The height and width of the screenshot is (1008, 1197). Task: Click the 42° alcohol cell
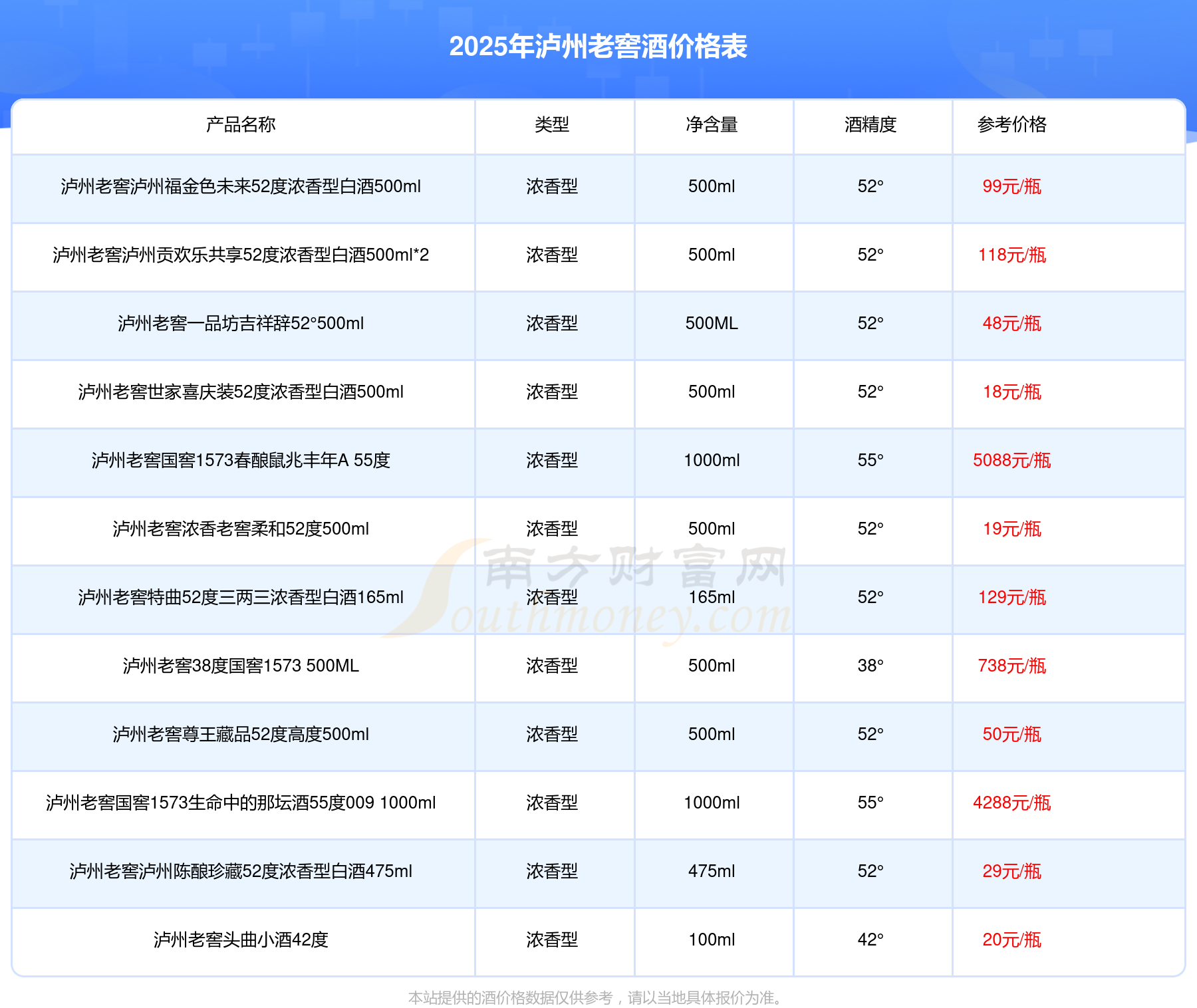pos(870,940)
